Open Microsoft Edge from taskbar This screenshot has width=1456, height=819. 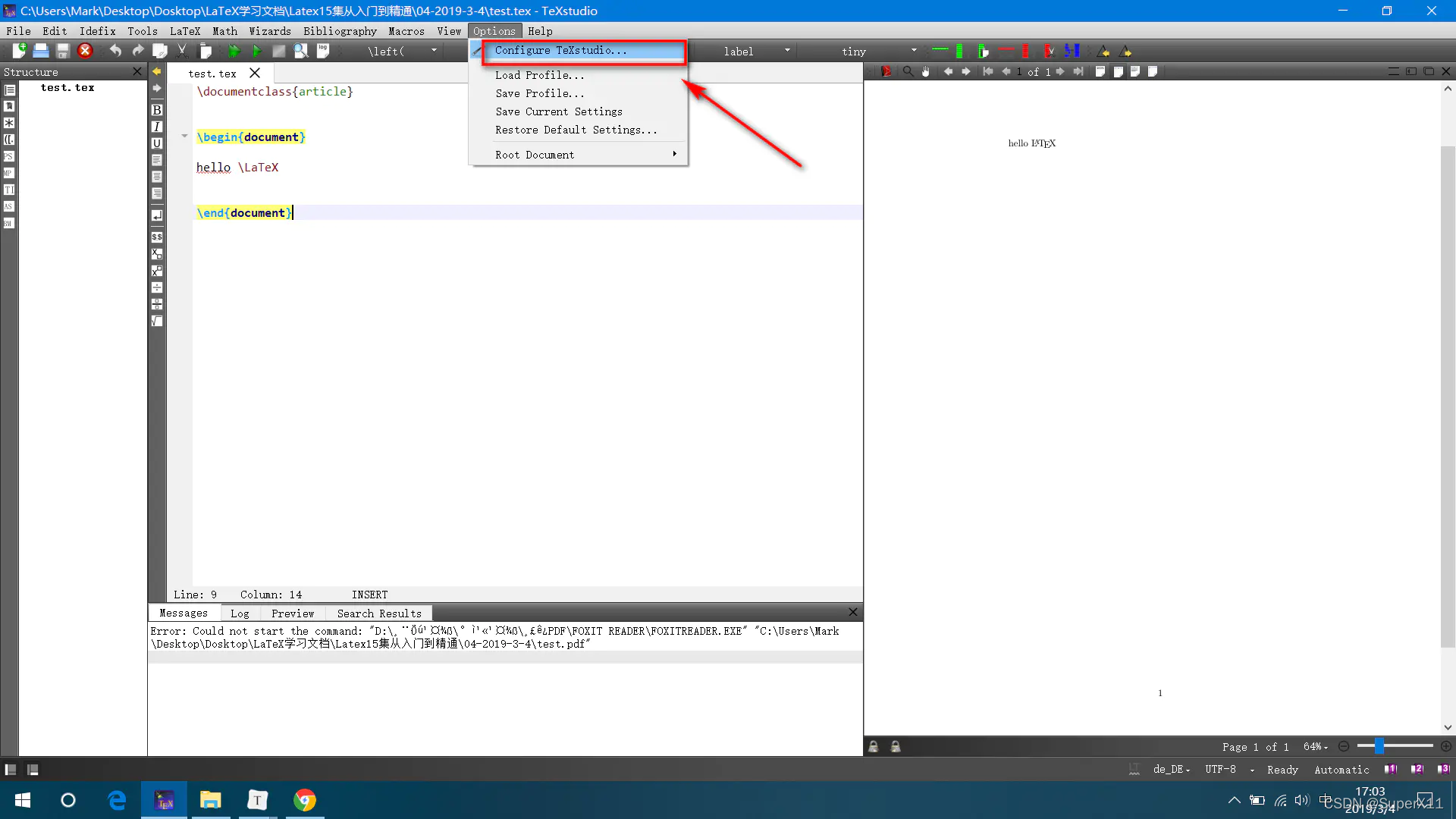(117, 800)
